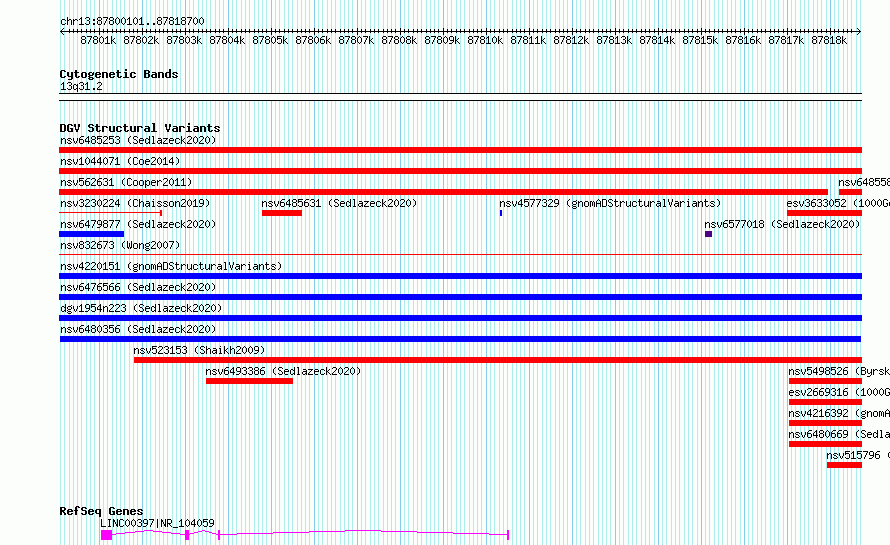The width and height of the screenshot is (890, 545).
Task: Select the thin red line of nsv3230224
Action: coord(111,213)
